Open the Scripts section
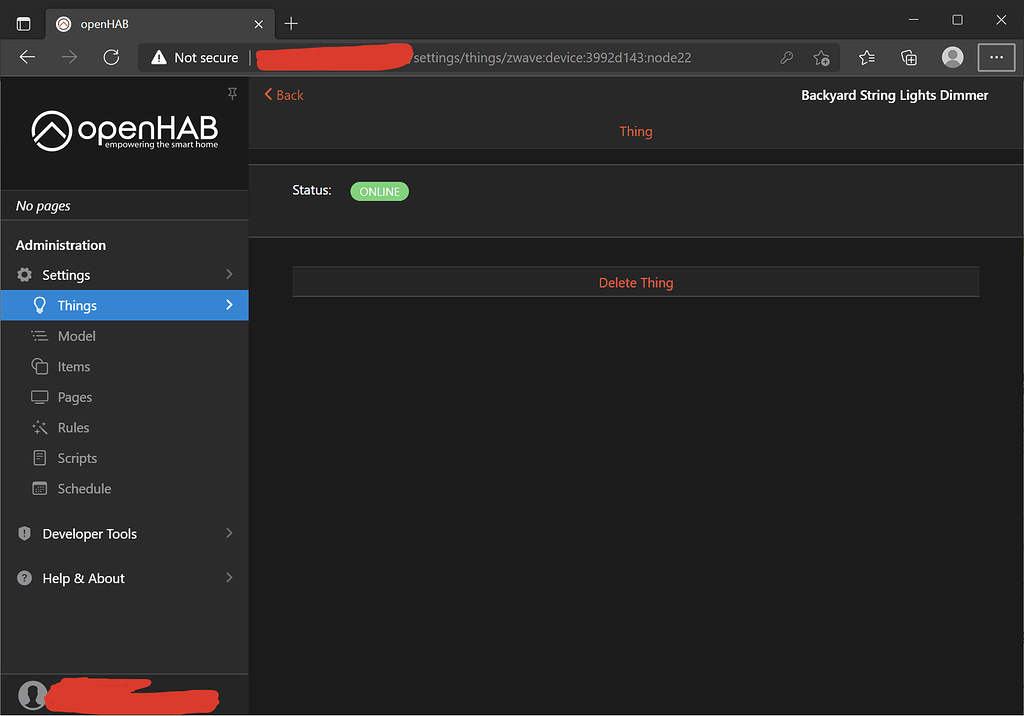 coord(77,457)
